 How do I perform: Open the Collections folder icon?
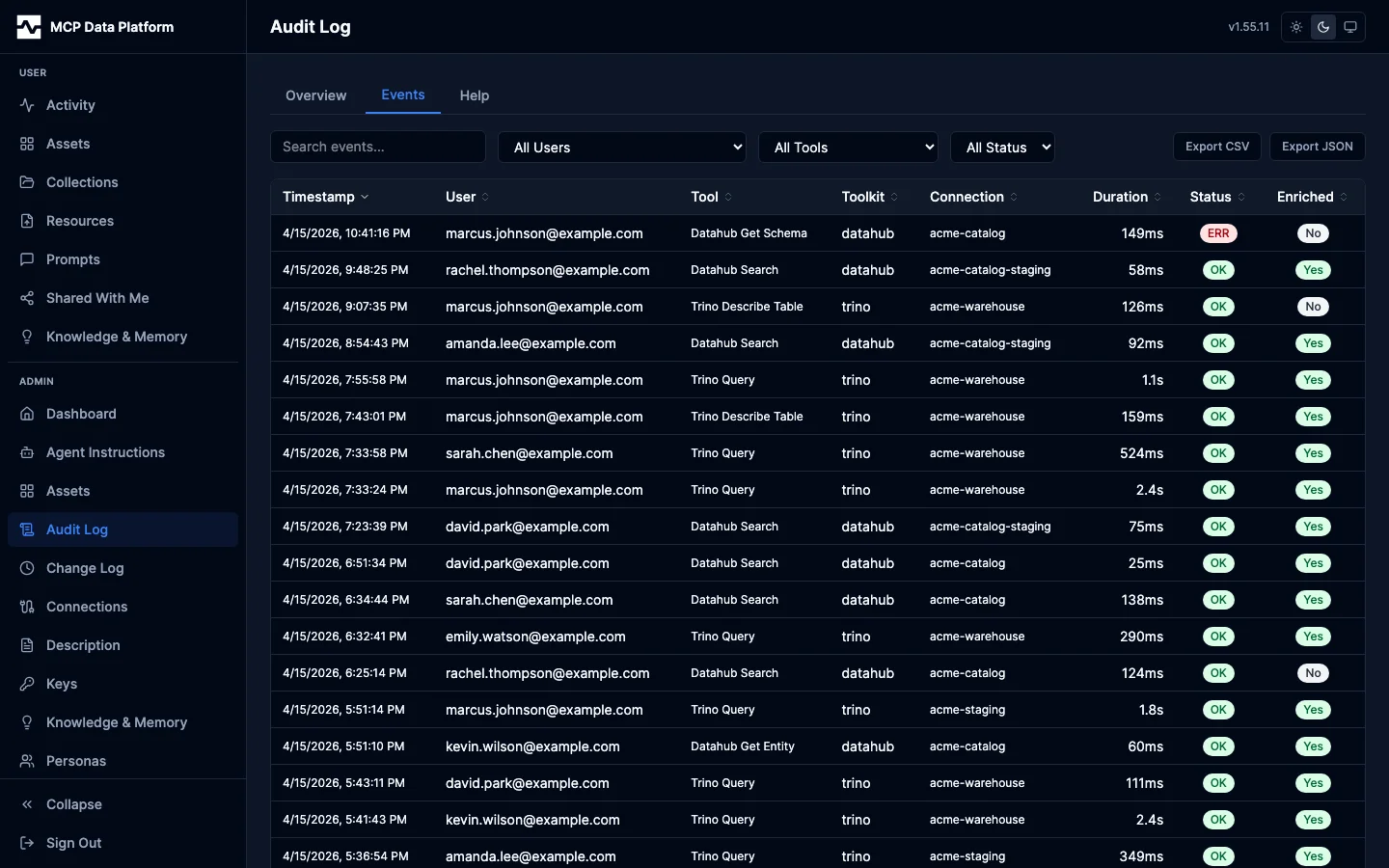[x=26, y=182]
